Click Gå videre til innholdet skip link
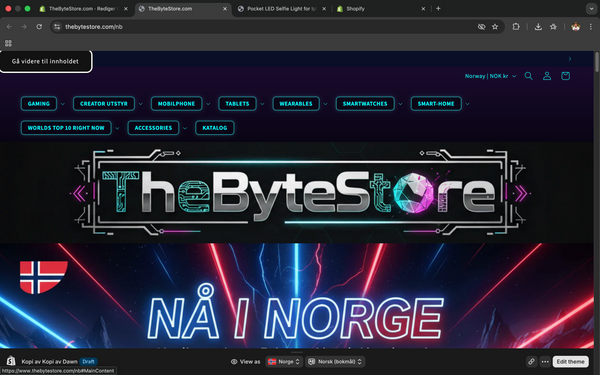 [46, 61]
